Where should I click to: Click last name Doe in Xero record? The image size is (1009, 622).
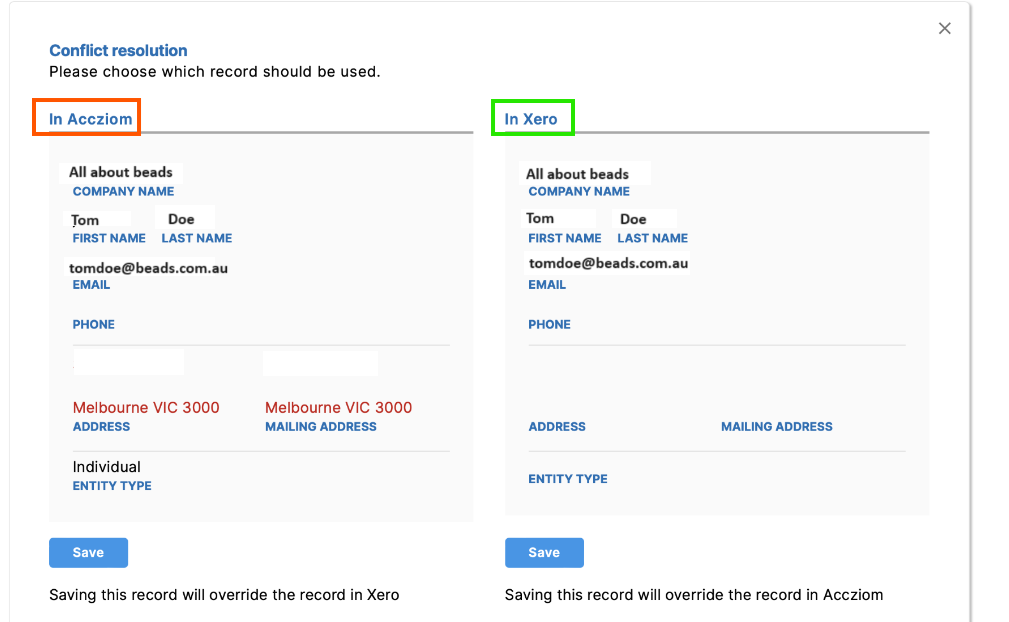point(633,219)
